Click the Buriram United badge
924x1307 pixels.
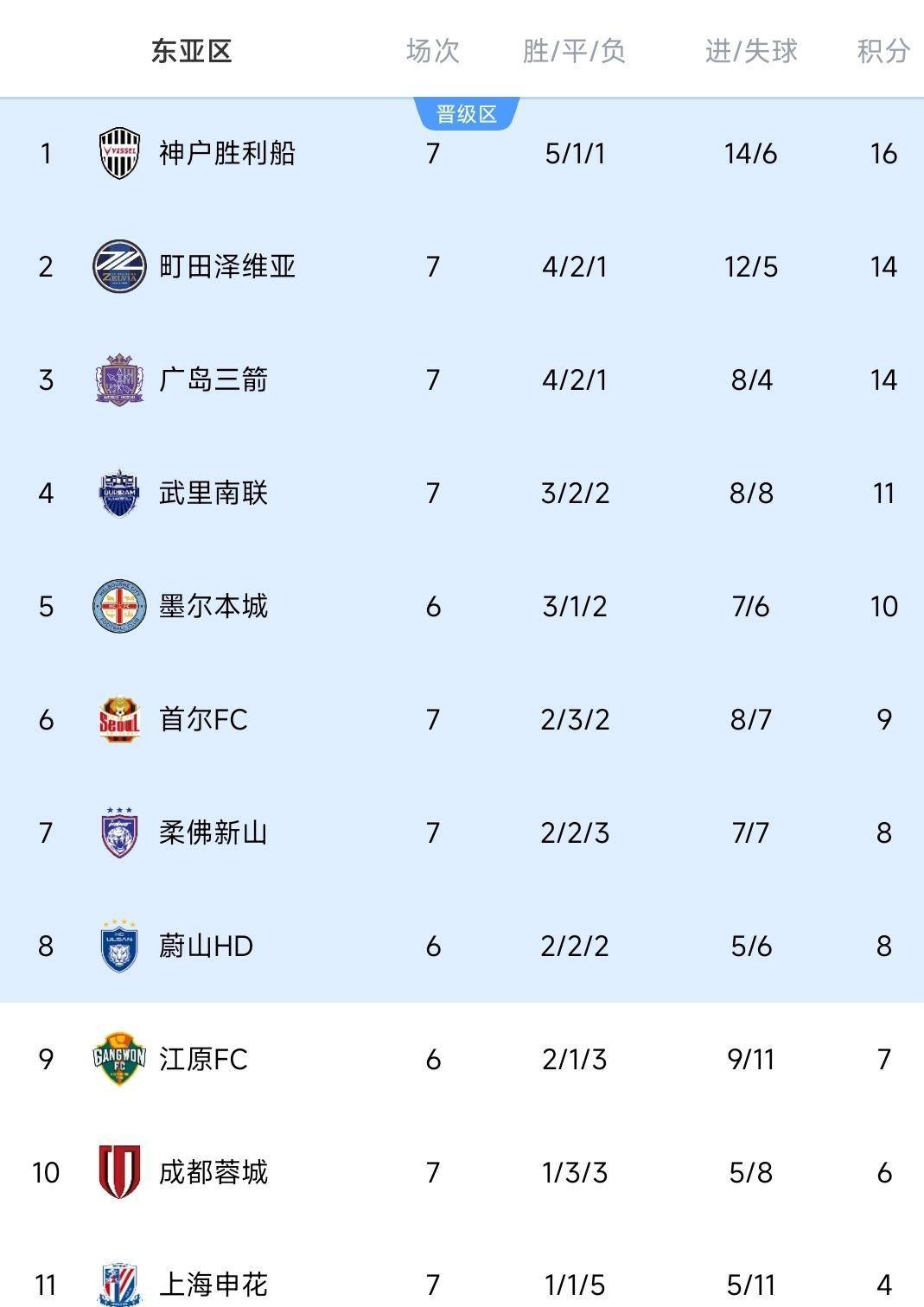point(119,493)
